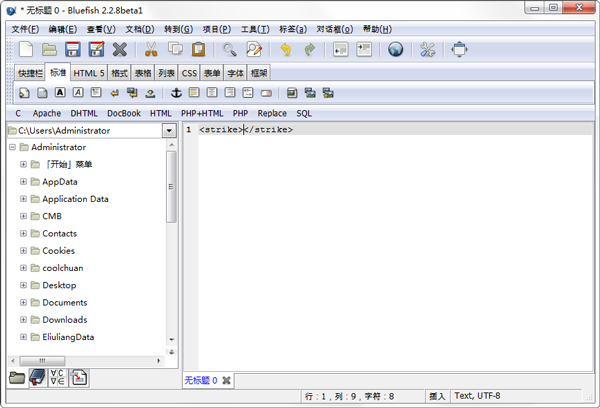Insert paragraph tag icon

pyautogui.click(x=96, y=92)
